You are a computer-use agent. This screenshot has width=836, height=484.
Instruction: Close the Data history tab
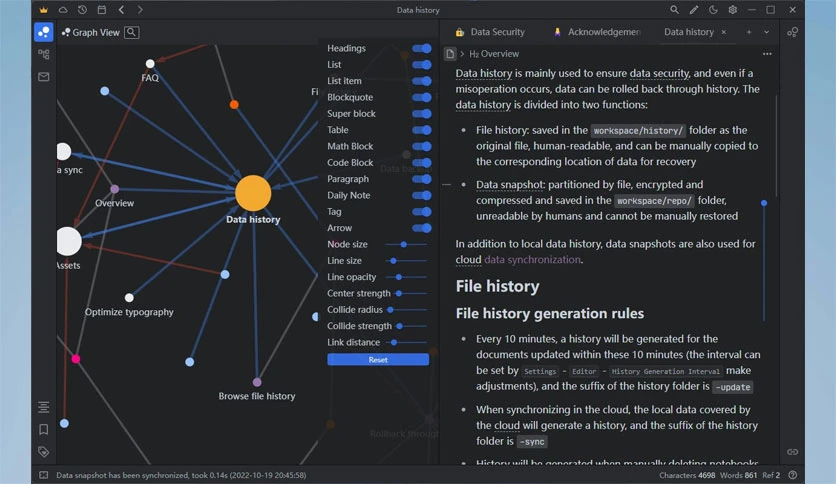coord(724,32)
